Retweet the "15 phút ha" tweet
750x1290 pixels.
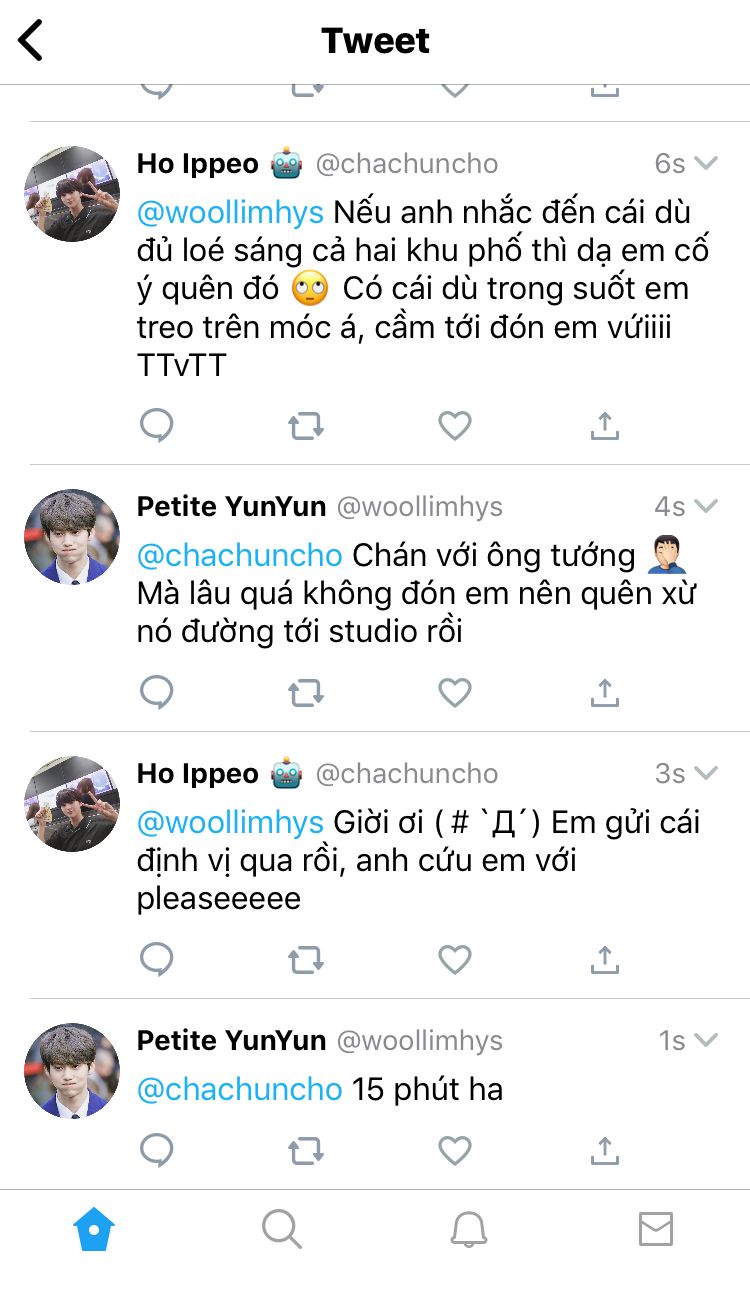[306, 1151]
